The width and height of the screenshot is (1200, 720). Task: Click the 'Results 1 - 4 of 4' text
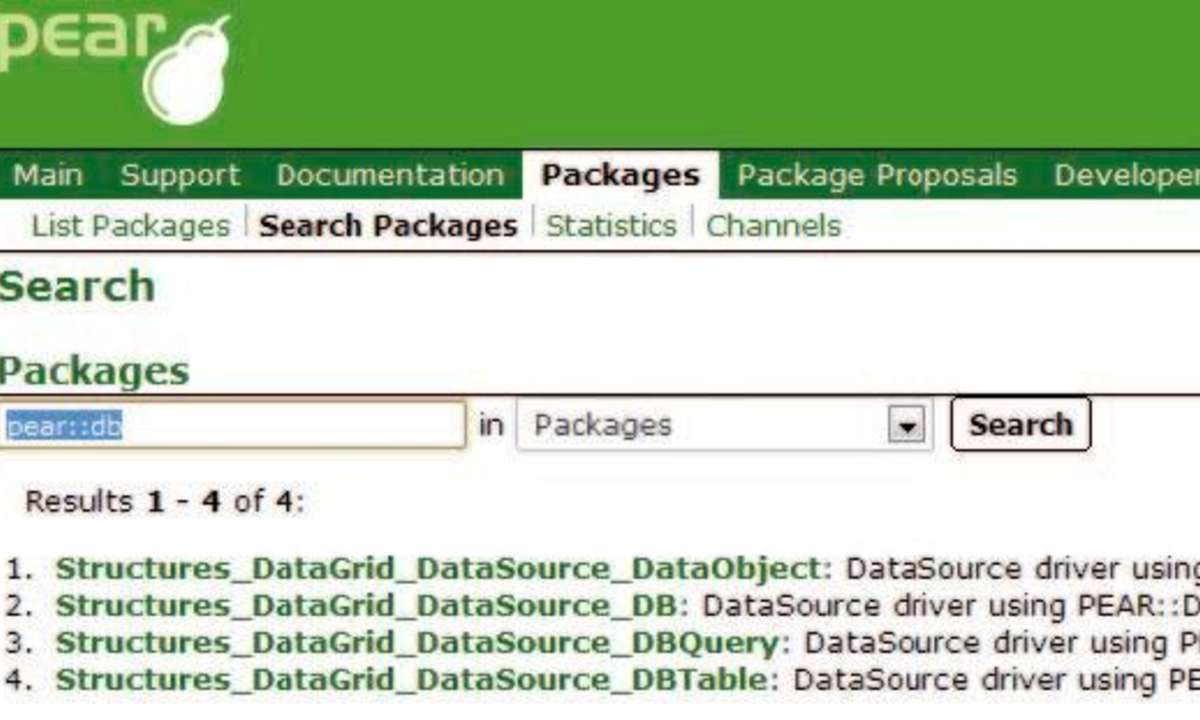[164, 501]
